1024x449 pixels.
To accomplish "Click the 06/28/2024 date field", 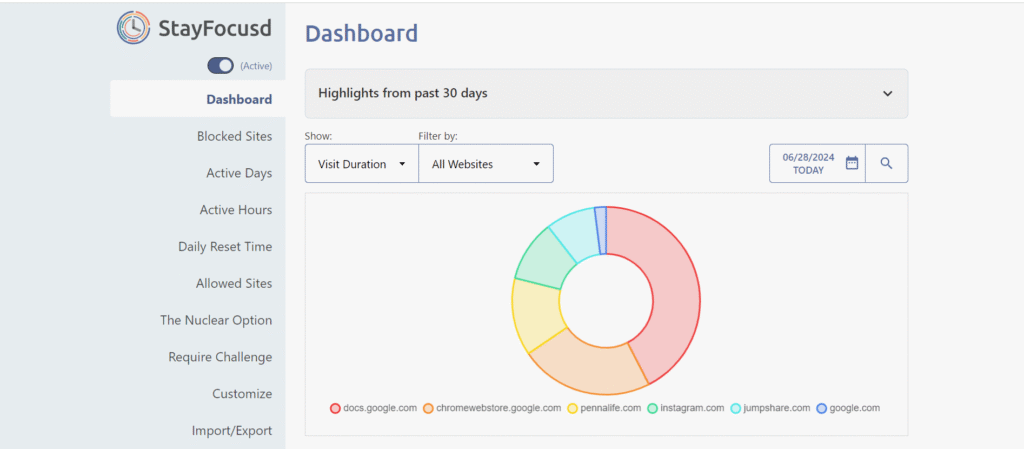I will [808, 163].
